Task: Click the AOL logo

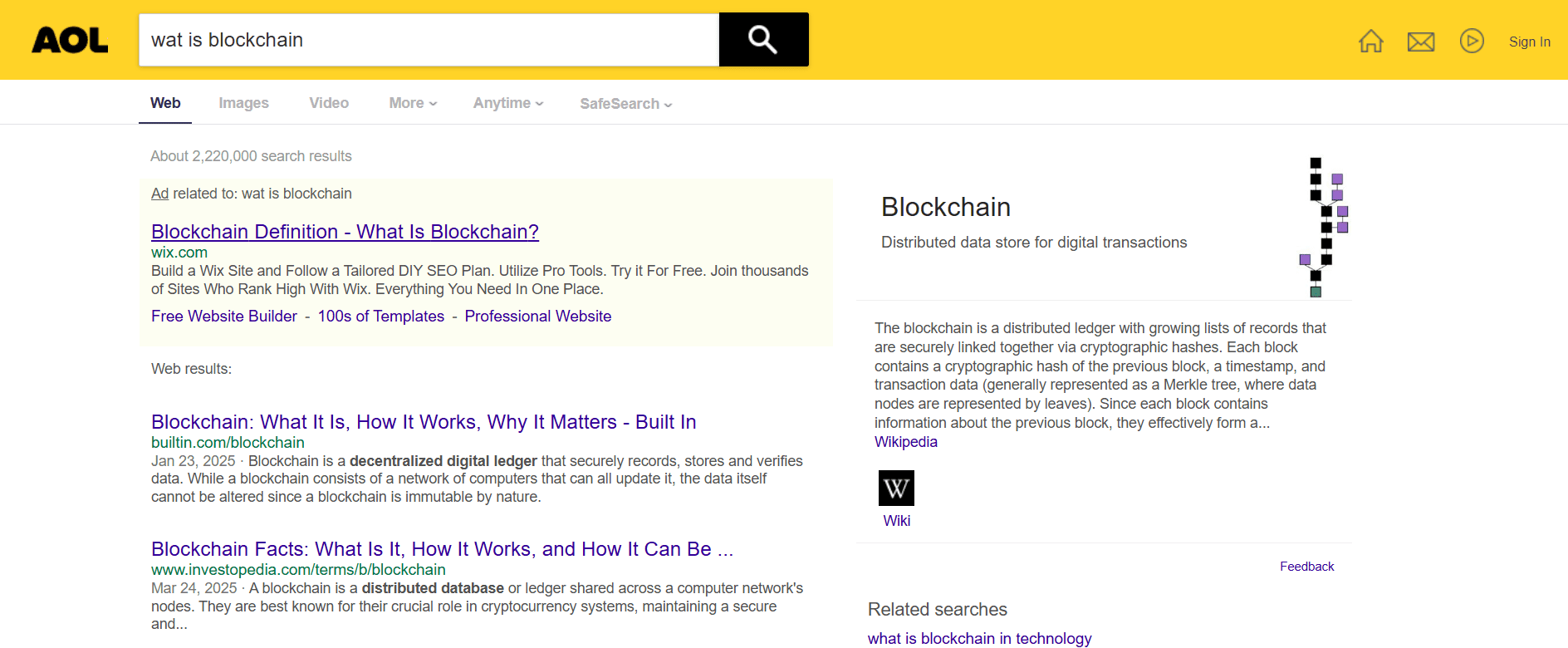Action: point(70,40)
